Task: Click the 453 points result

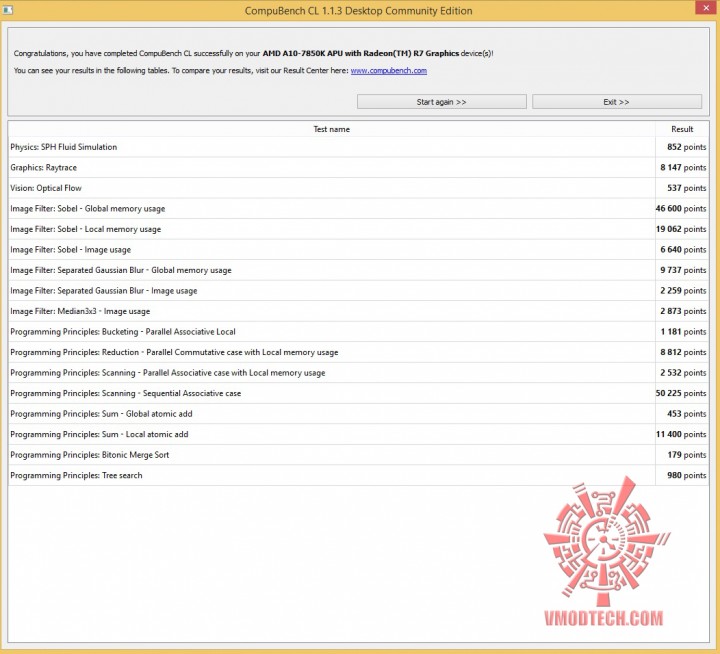Action: [x=686, y=414]
